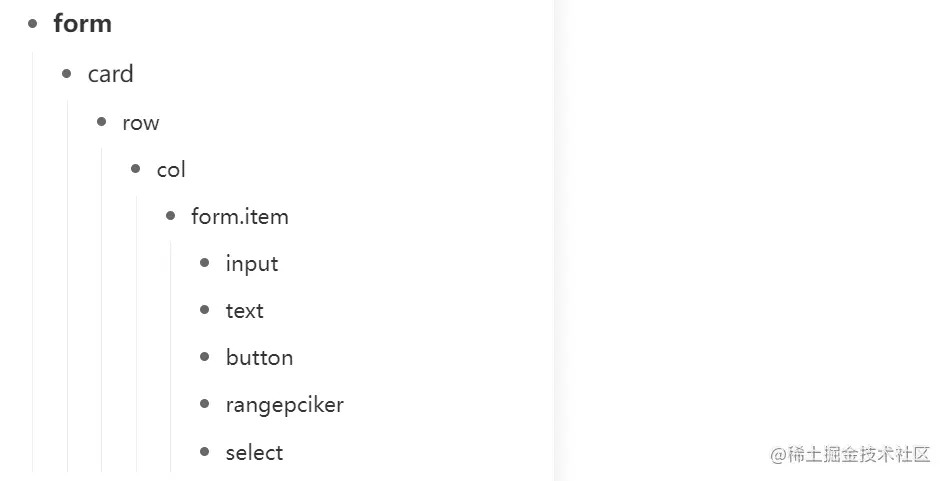
Task: Select the form.item node
Action: tap(240, 217)
